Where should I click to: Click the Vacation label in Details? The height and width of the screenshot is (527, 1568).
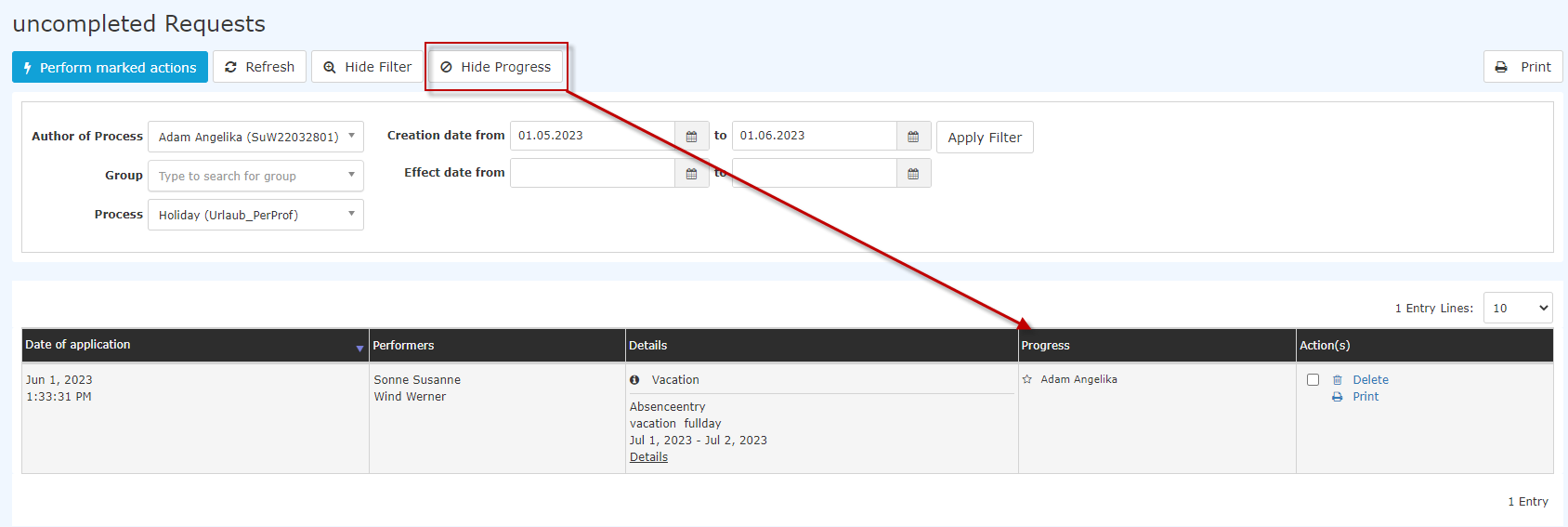pos(675,380)
